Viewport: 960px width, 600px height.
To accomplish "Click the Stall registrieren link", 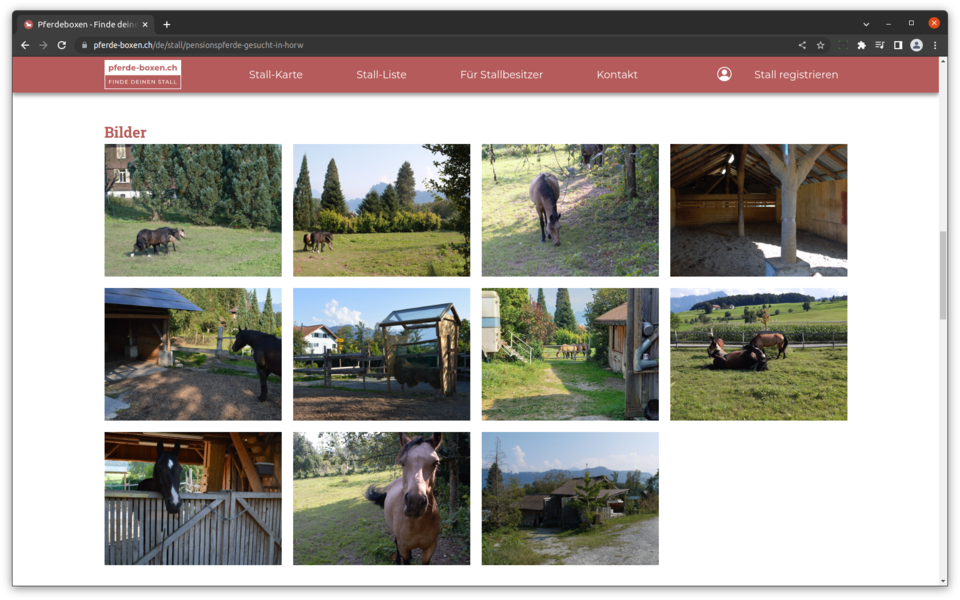I will pyautogui.click(x=796, y=75).
